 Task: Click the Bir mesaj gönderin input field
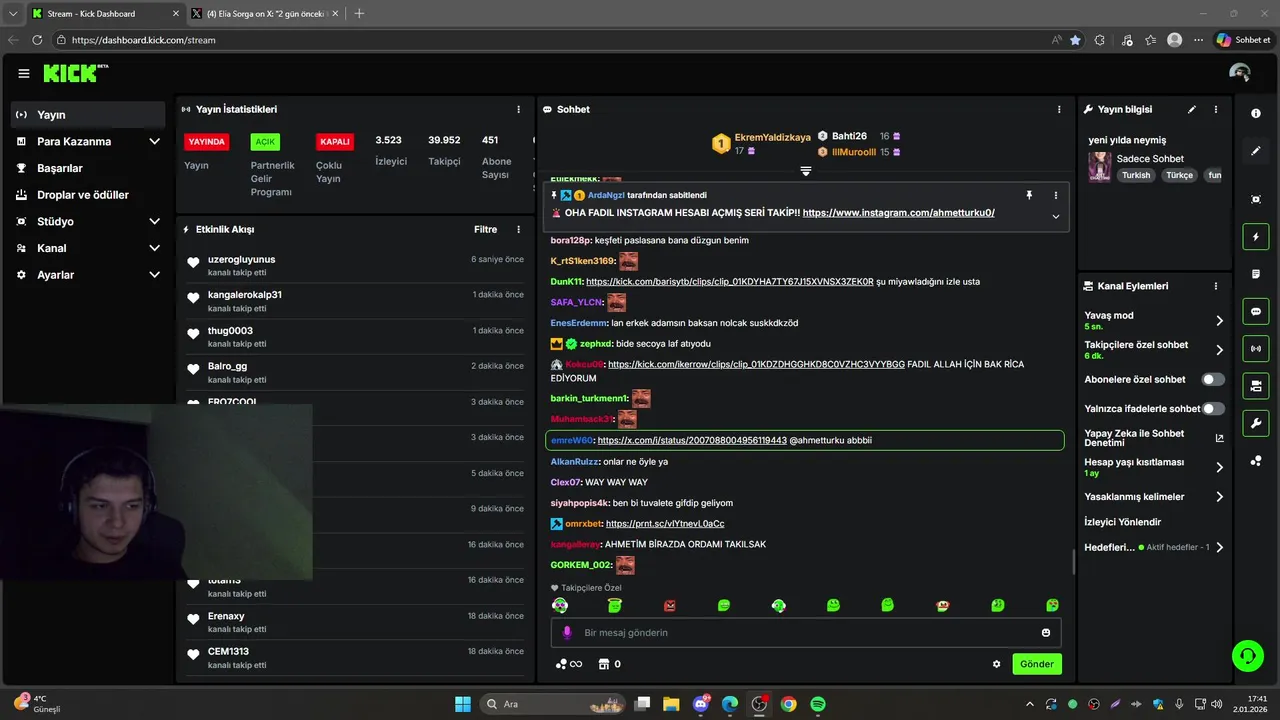pos(805,633)
